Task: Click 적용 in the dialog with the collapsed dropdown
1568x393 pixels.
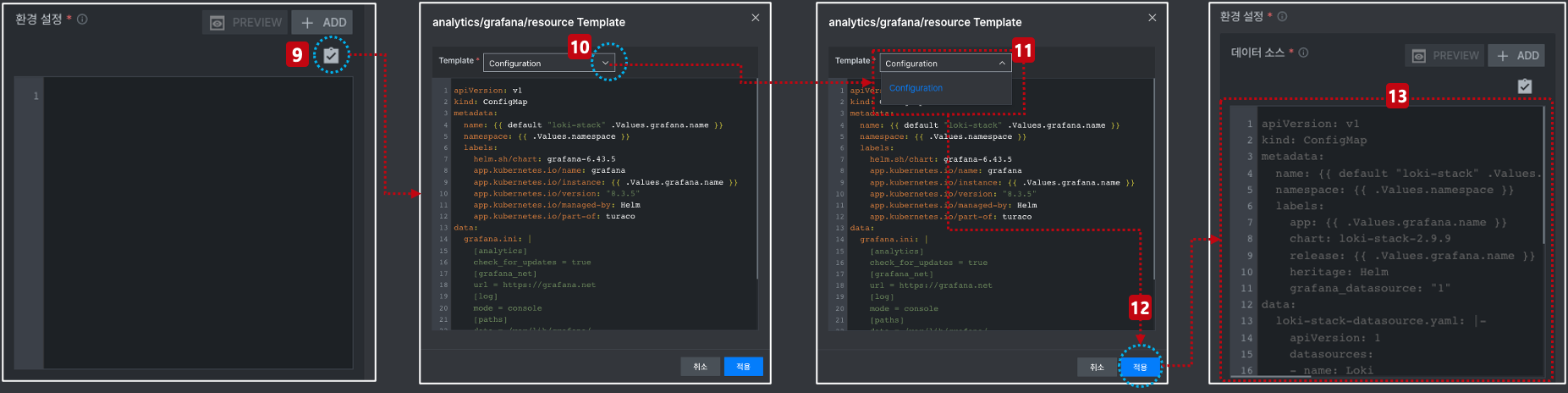Action: [x=743, y=367]
